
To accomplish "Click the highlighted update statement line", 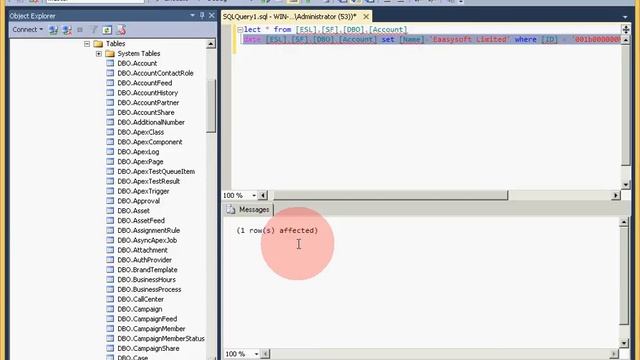I will point(431,40).
